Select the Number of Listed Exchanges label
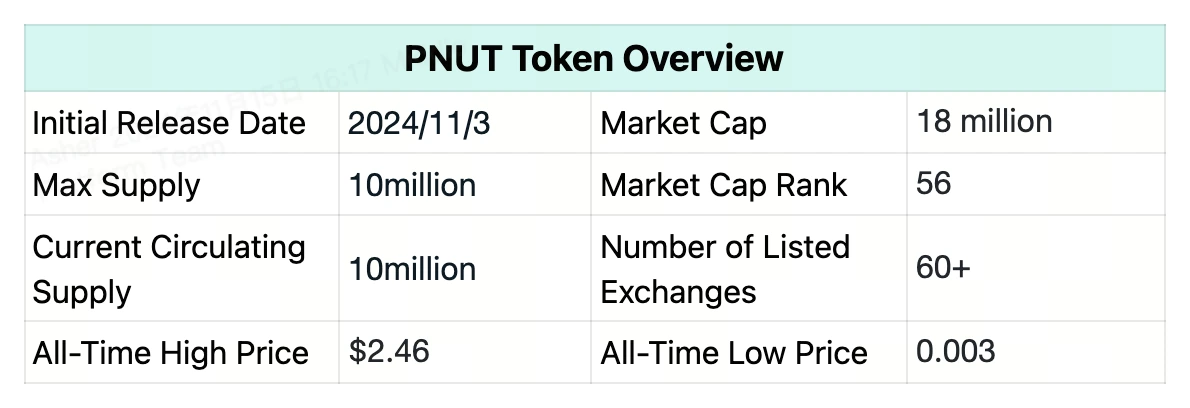The height and width of the screenshot is (408, 1190). 725,269
